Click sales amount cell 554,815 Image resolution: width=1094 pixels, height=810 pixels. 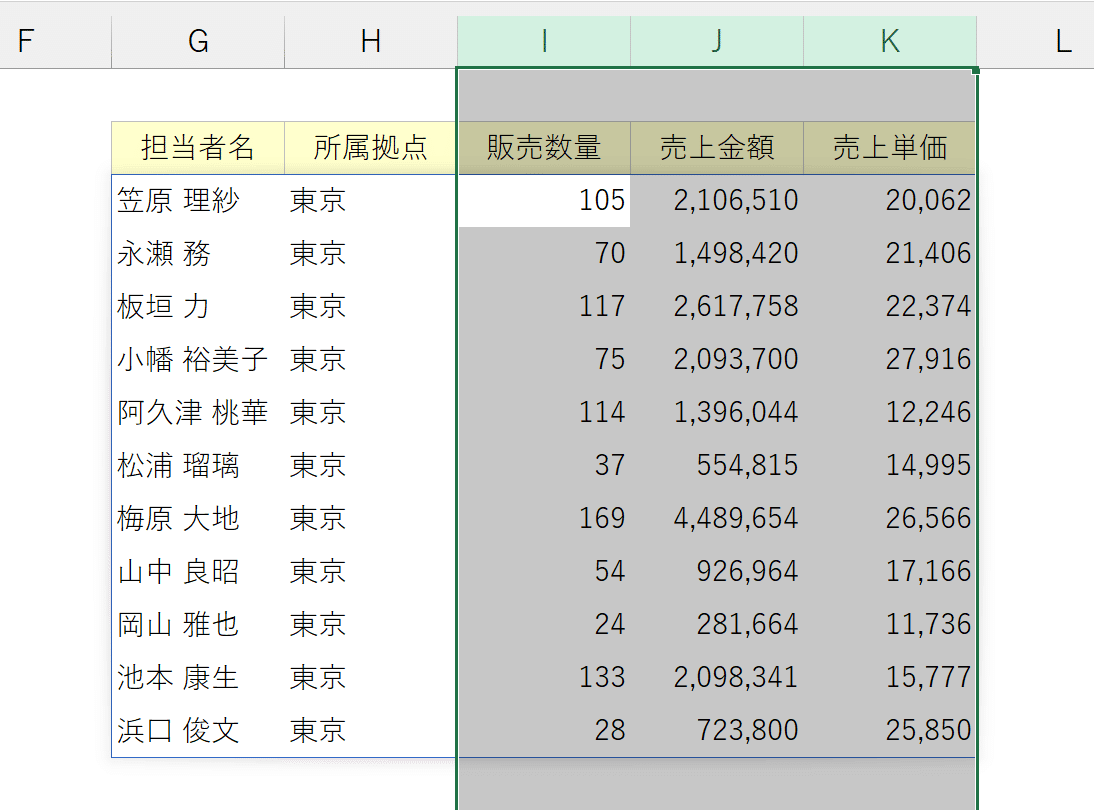click(717, 465)
